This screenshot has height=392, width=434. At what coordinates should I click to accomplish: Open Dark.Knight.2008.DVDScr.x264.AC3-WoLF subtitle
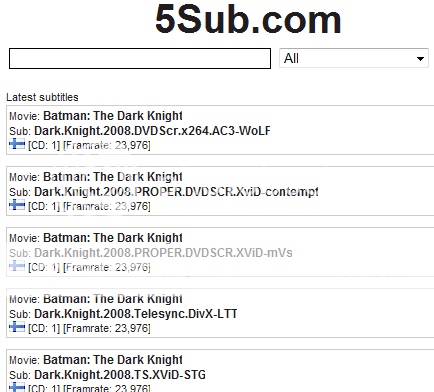[x=152, y=131]
